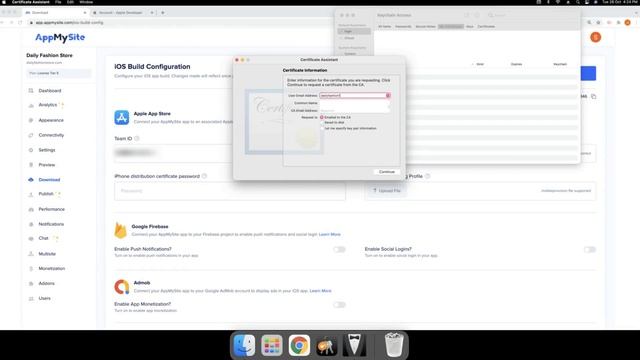Open the orange user avatar on AppMySite page
640x360 pixels.
(596, 37)
